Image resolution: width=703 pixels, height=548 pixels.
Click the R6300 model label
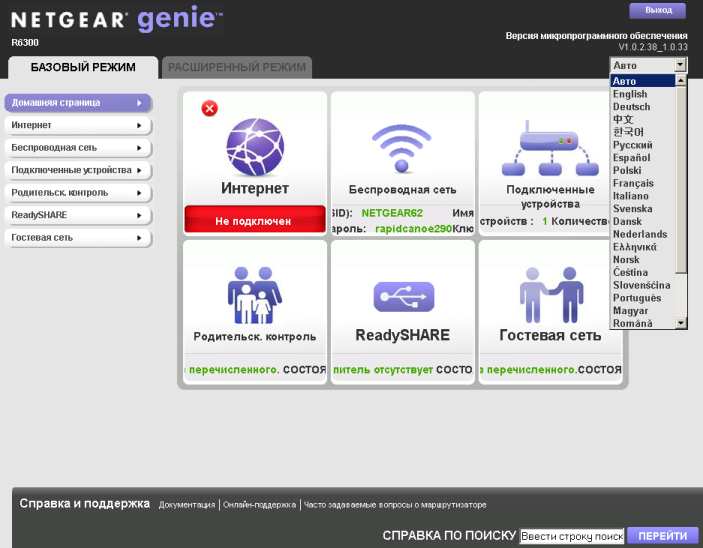25,43
